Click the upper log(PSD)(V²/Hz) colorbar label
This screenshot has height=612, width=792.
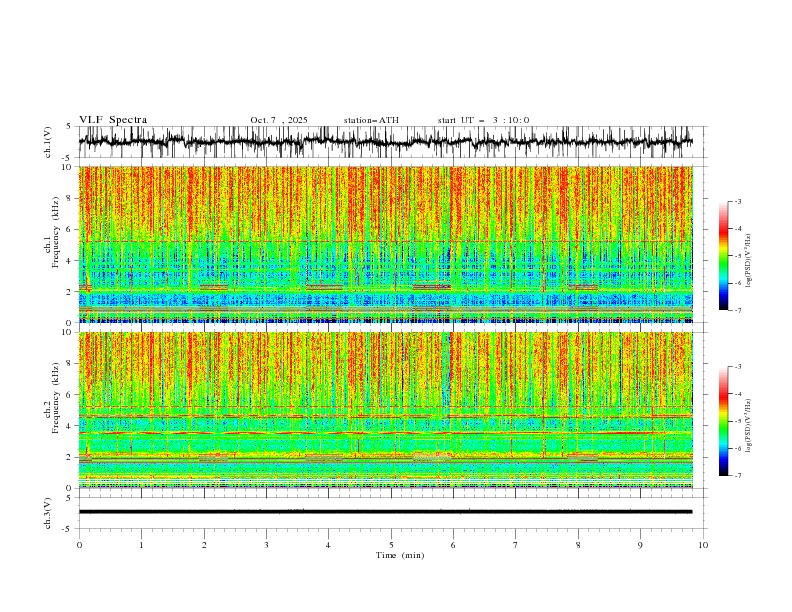coord(748,261)
